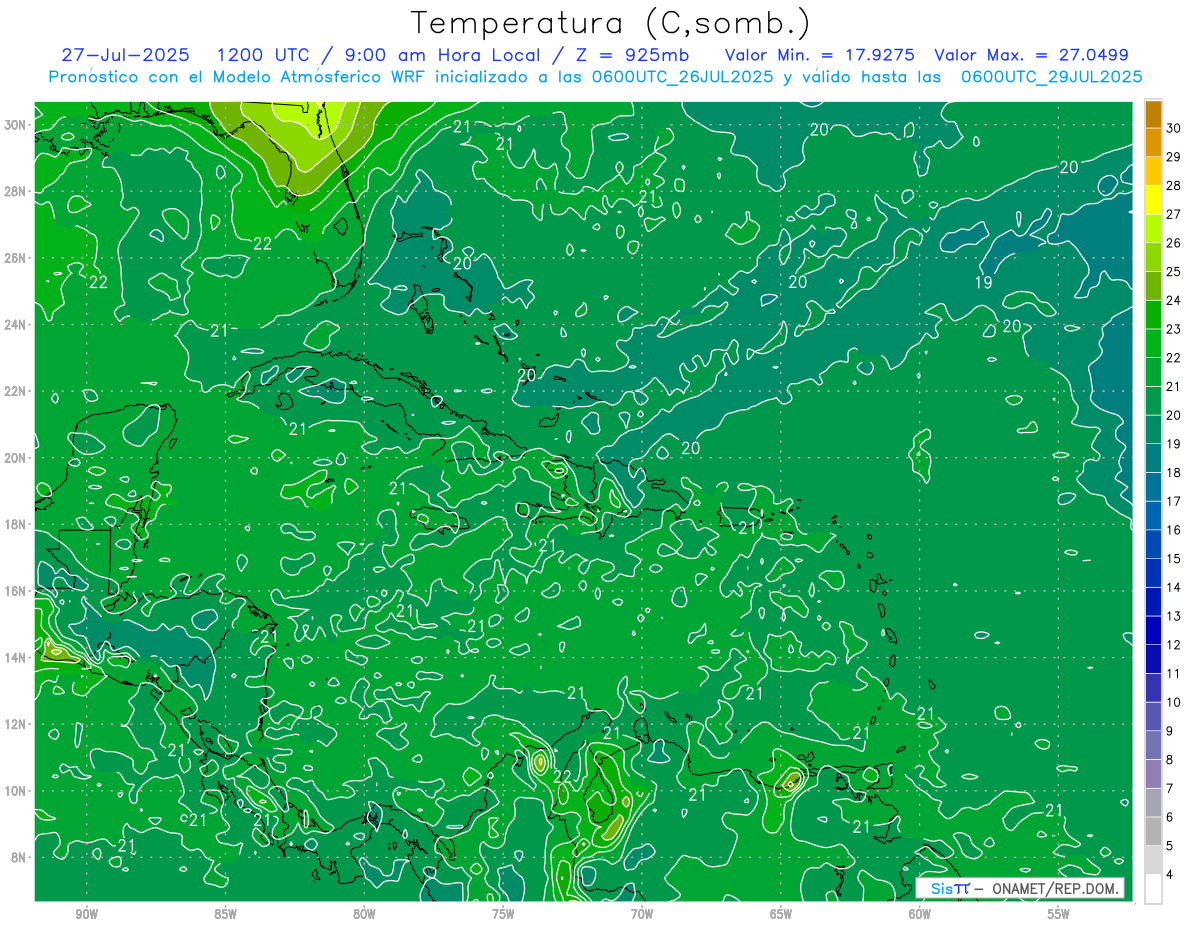
Task: Click the "80W" longitude label
Action: coord(364,914)
